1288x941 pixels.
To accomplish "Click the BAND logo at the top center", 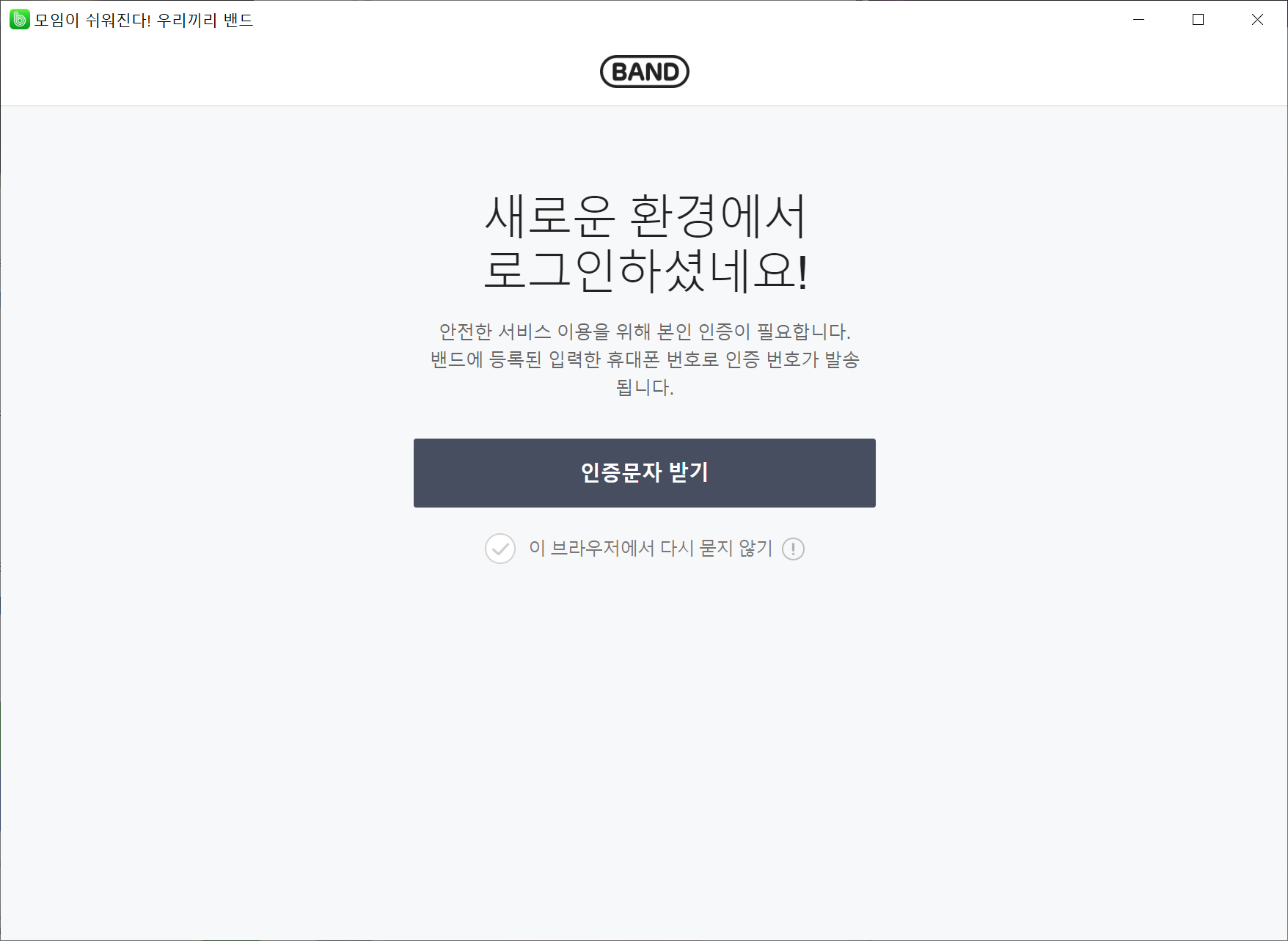I will coord(645,70).
